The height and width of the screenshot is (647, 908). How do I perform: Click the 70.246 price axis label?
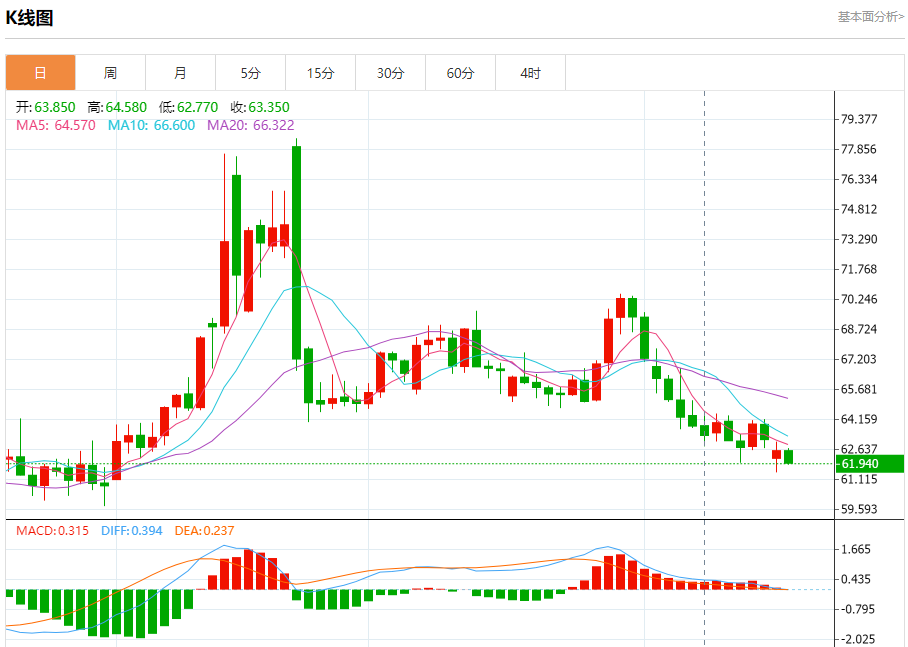tap(859, 299)
